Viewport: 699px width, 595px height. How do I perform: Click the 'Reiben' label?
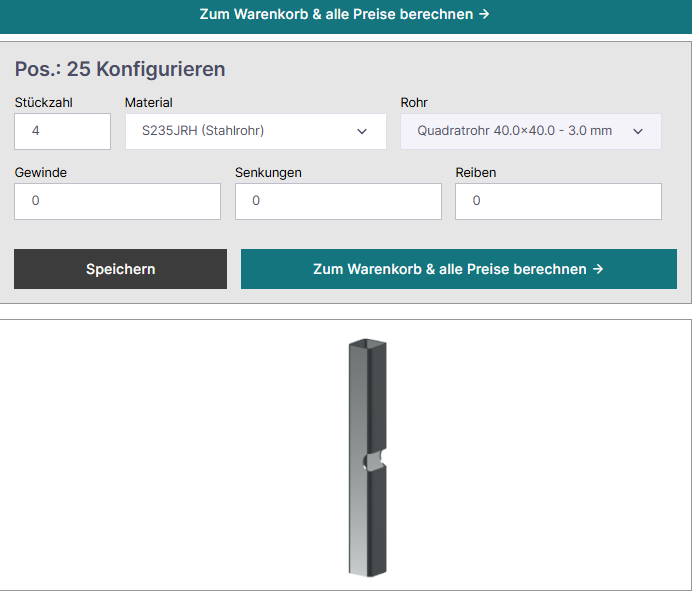click(x=476, y=172)
